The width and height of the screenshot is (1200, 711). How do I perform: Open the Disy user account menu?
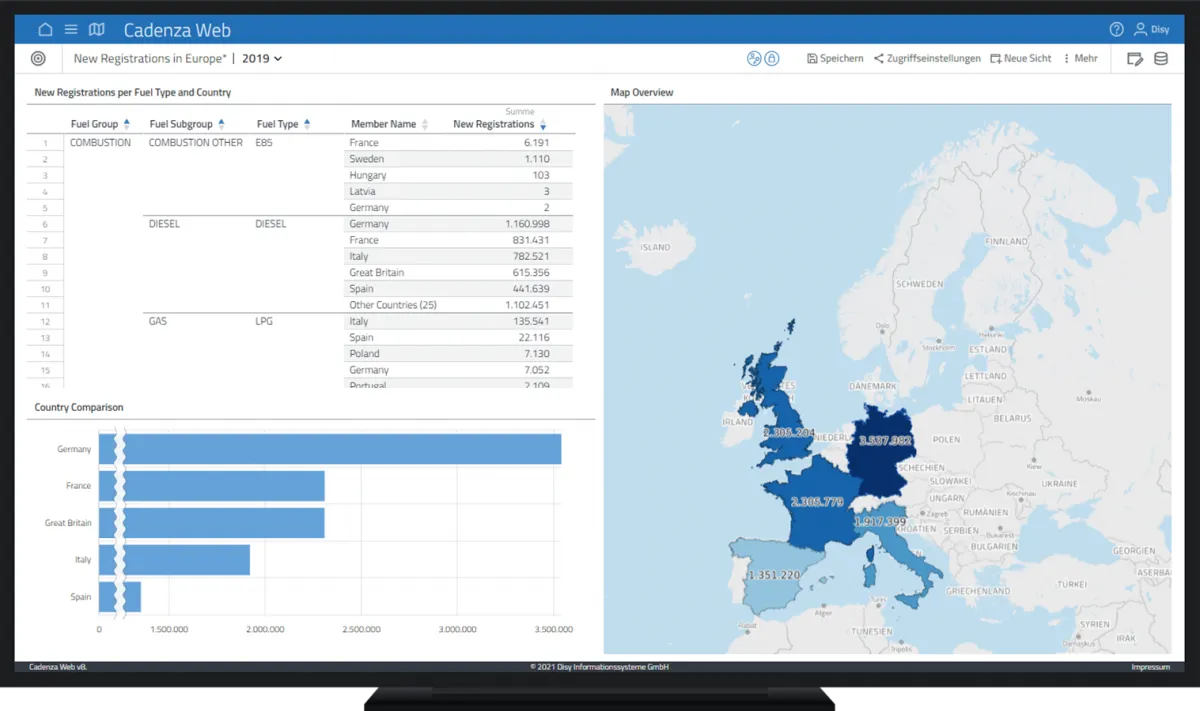click(1151, 30)
